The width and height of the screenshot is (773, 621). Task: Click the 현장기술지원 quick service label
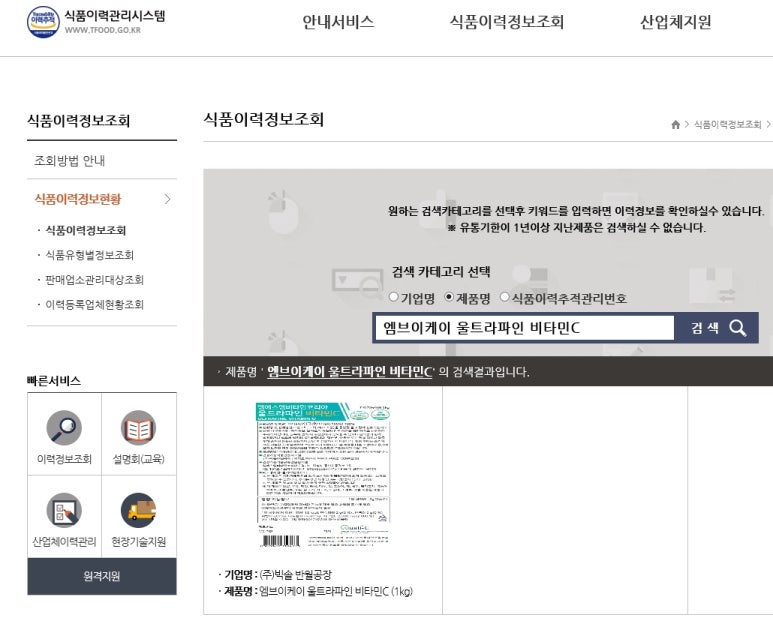[139, 542]
